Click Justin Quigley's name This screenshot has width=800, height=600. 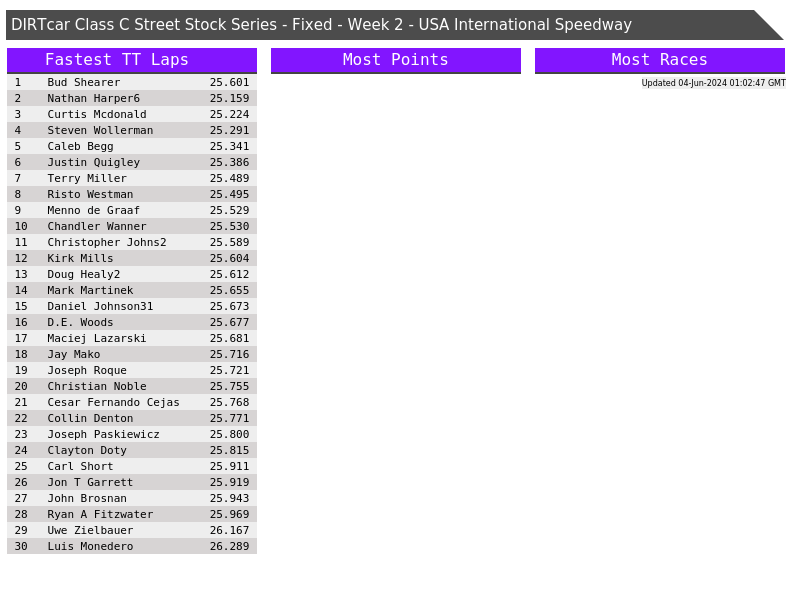click(x=93, y=162)
